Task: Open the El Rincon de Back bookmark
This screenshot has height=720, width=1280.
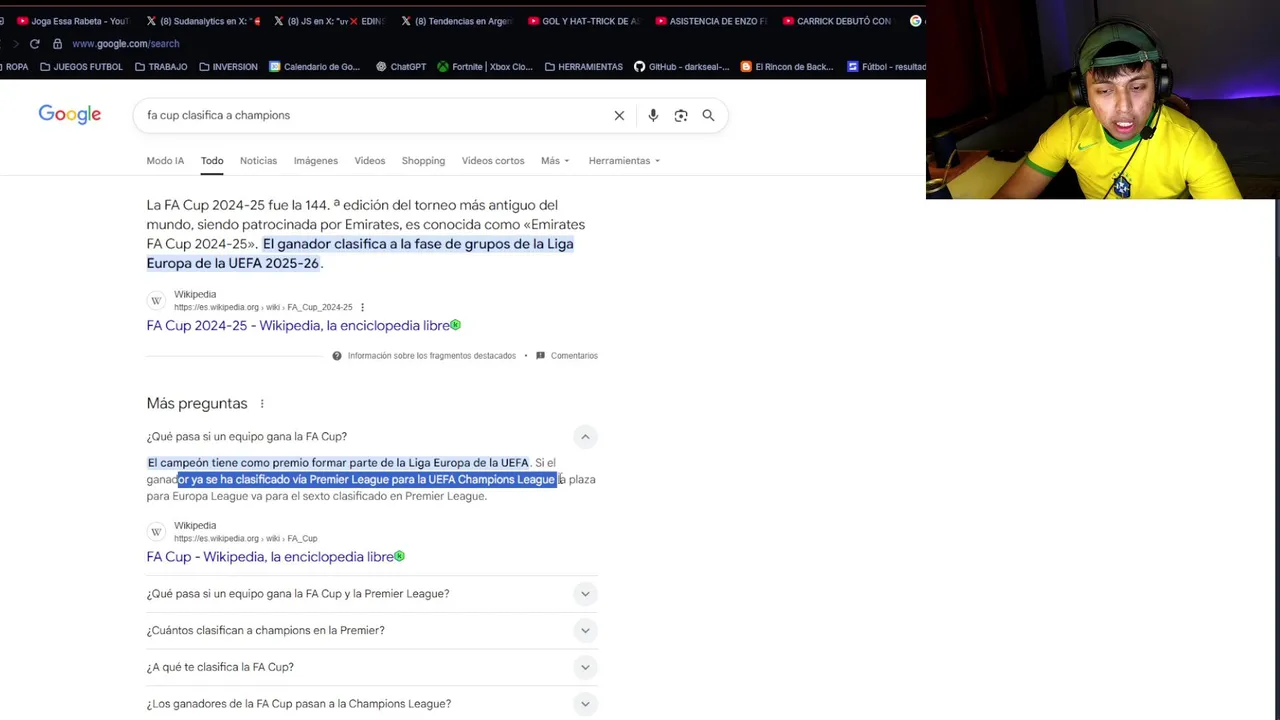Action: click(787, 67)
